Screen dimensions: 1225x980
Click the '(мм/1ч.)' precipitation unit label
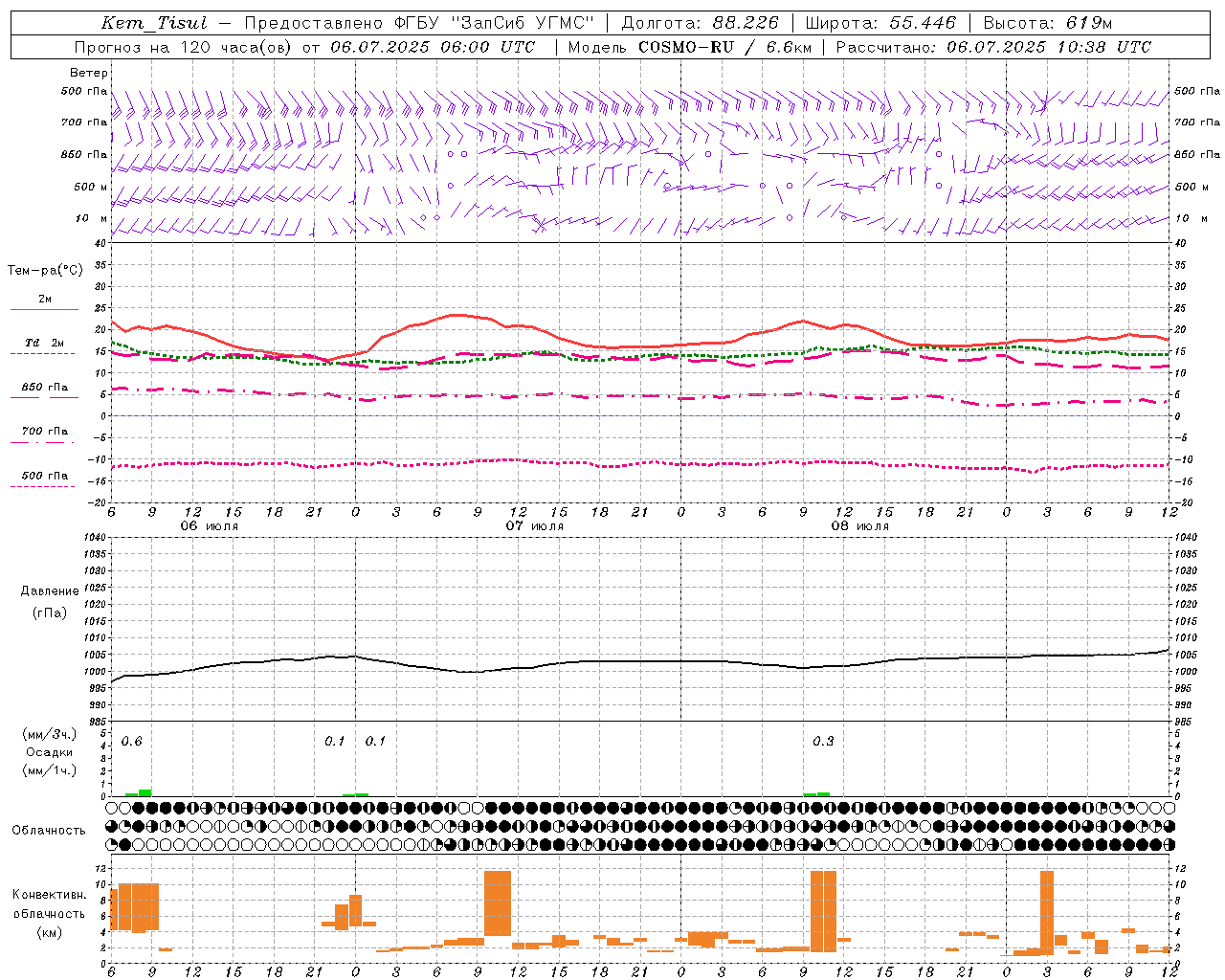(x=50, y=770)
